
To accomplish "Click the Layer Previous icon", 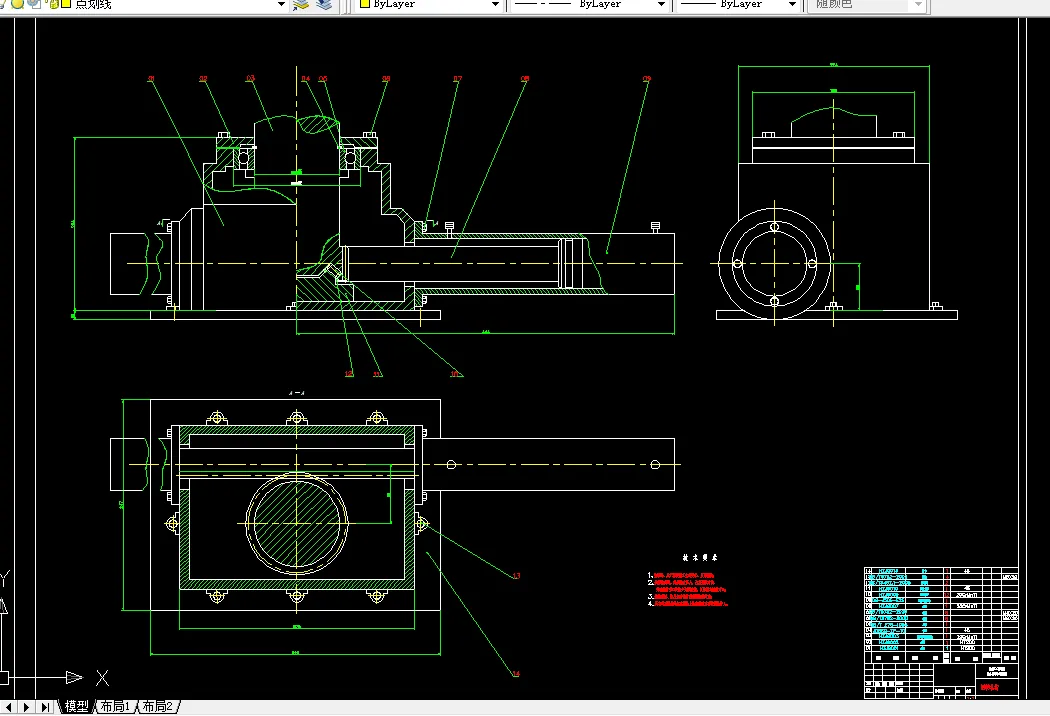I will pos(323,4).
